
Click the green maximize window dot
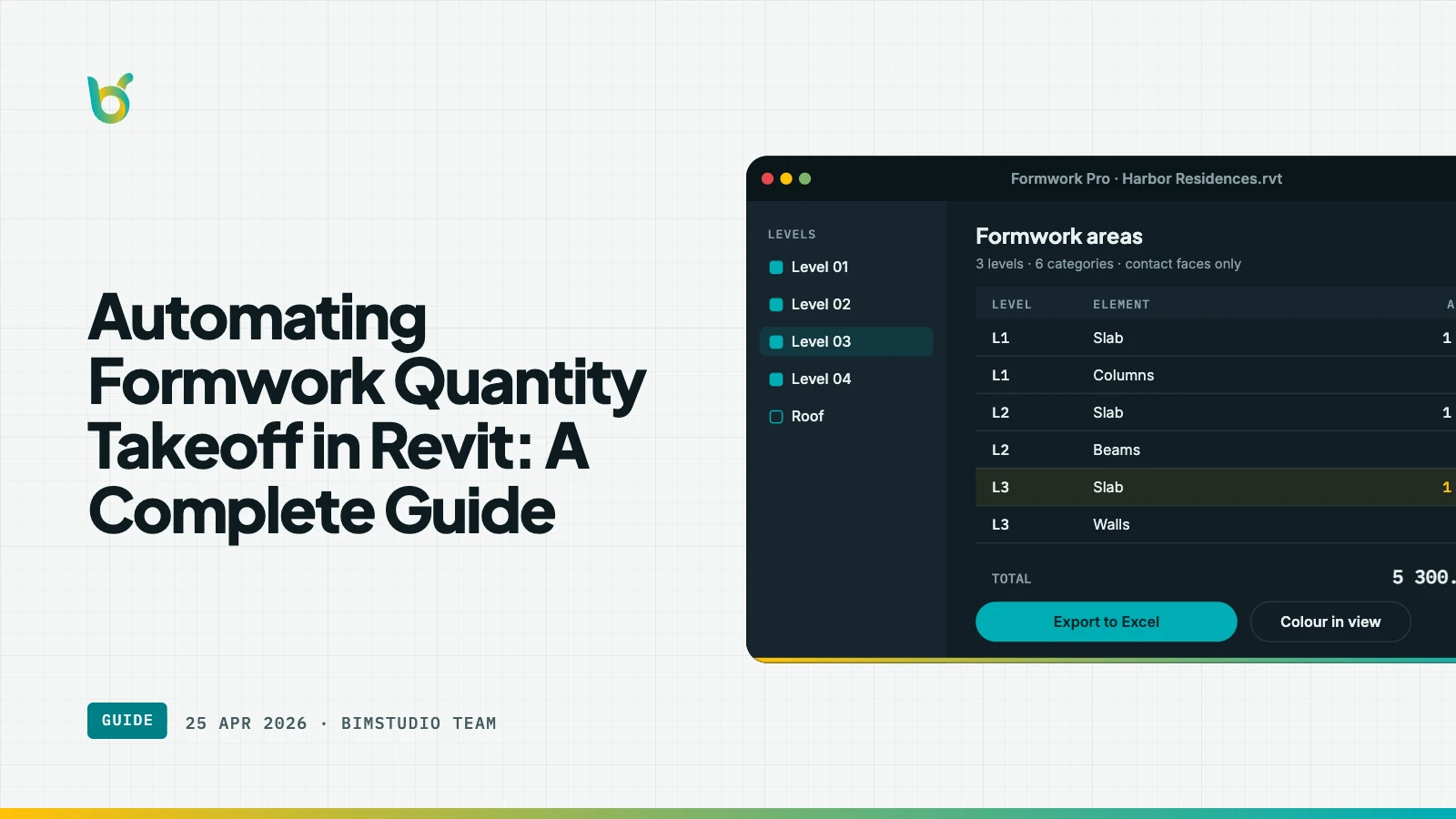point(804,178)
